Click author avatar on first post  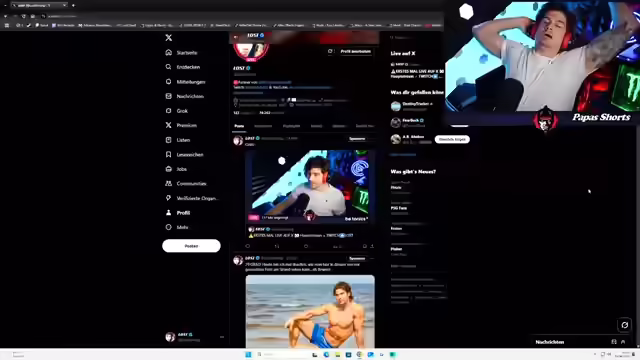[238, 141]
